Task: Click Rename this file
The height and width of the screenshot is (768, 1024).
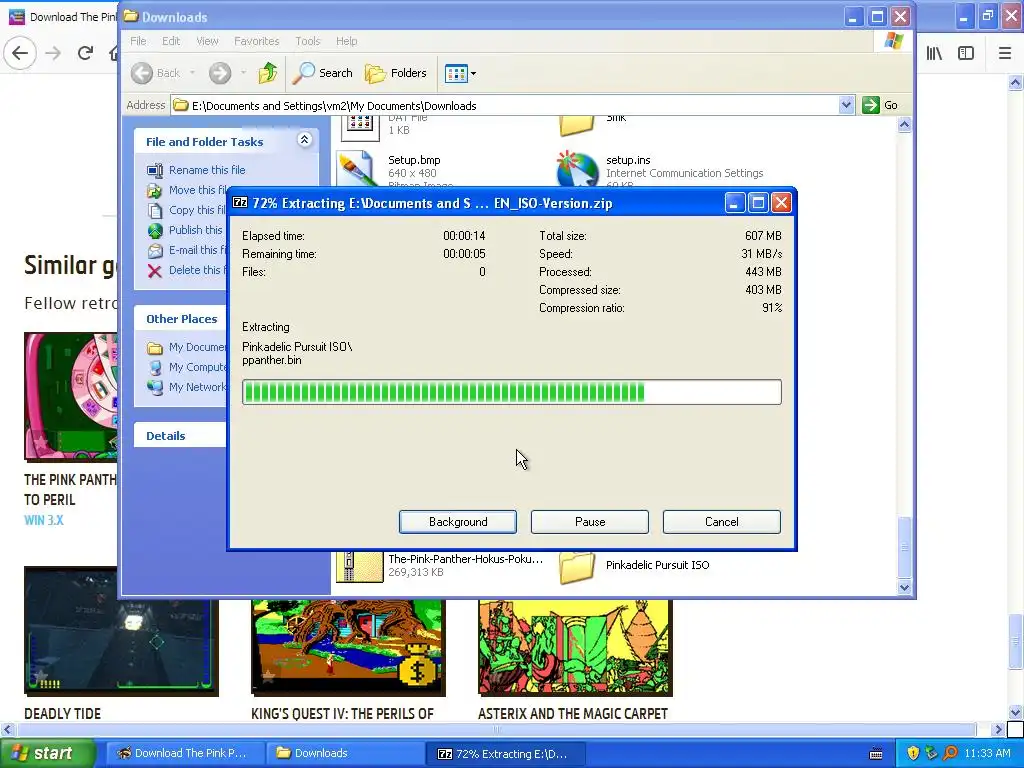Action: (207, 170)
